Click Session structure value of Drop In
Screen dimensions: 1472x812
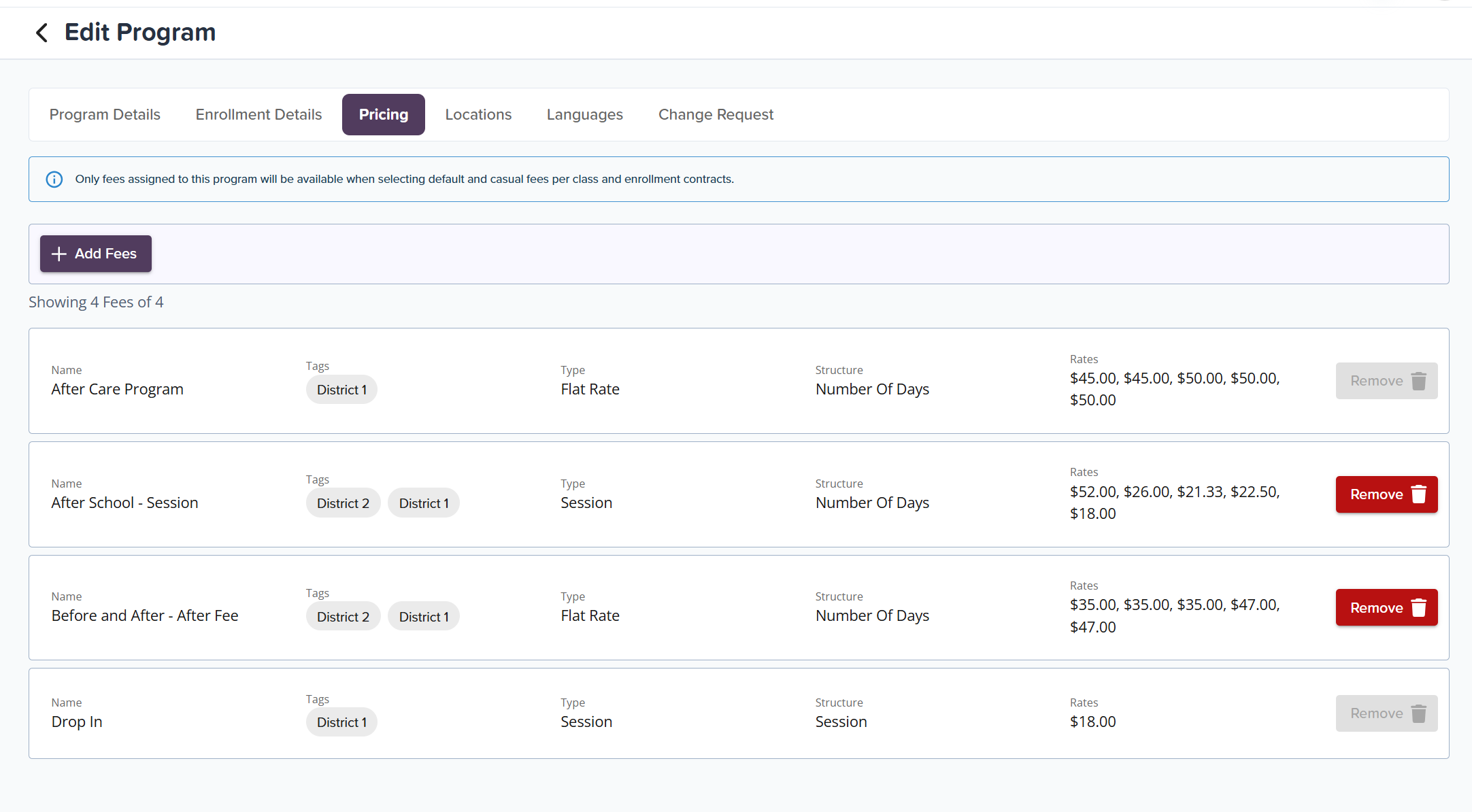pos(841,722)
